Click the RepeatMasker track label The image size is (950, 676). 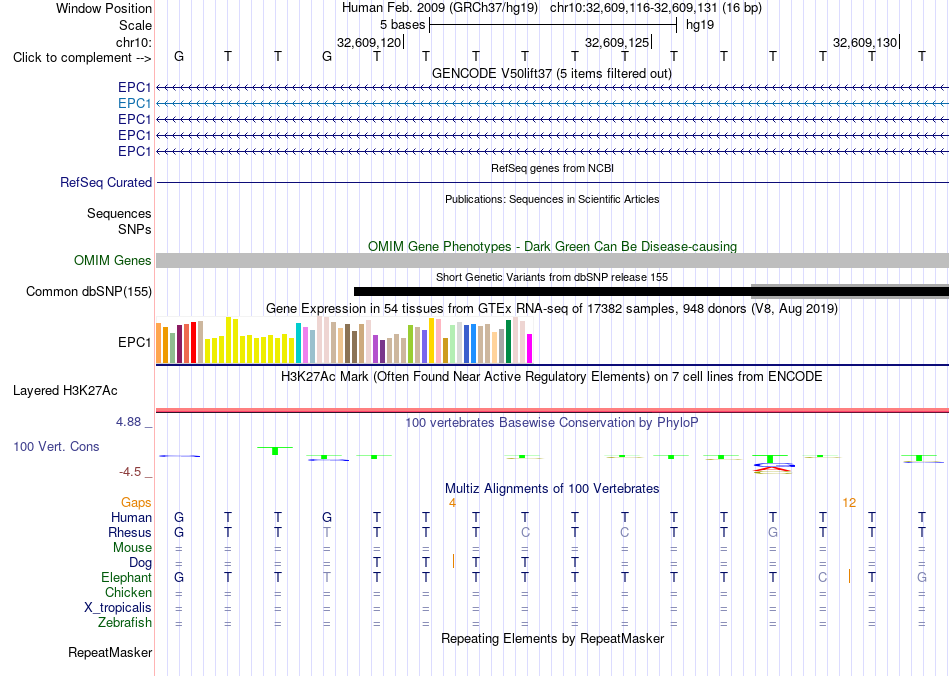pos(110,652)
